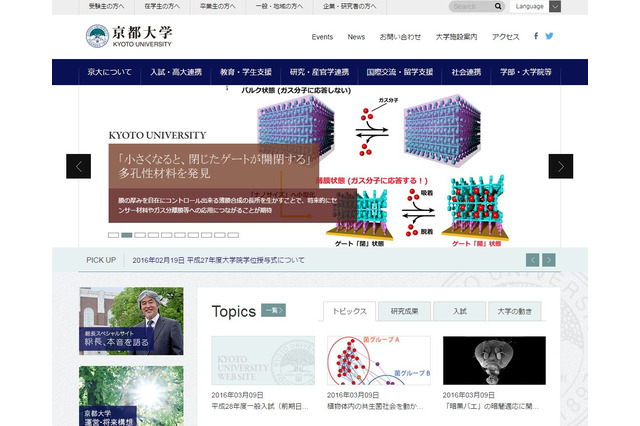
Task: Select the highlighted second slide indicator
Action: click(x=127, y=235)
